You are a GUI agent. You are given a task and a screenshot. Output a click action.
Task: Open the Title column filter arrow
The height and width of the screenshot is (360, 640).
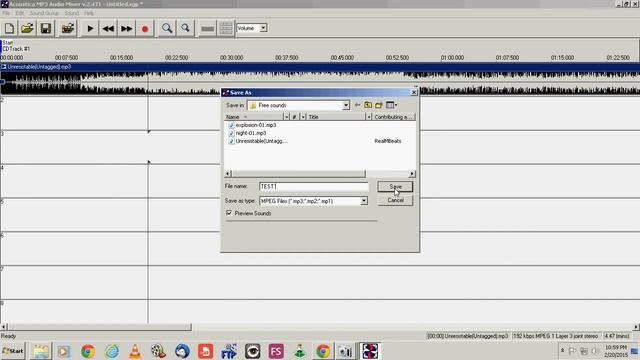[369, 117]
